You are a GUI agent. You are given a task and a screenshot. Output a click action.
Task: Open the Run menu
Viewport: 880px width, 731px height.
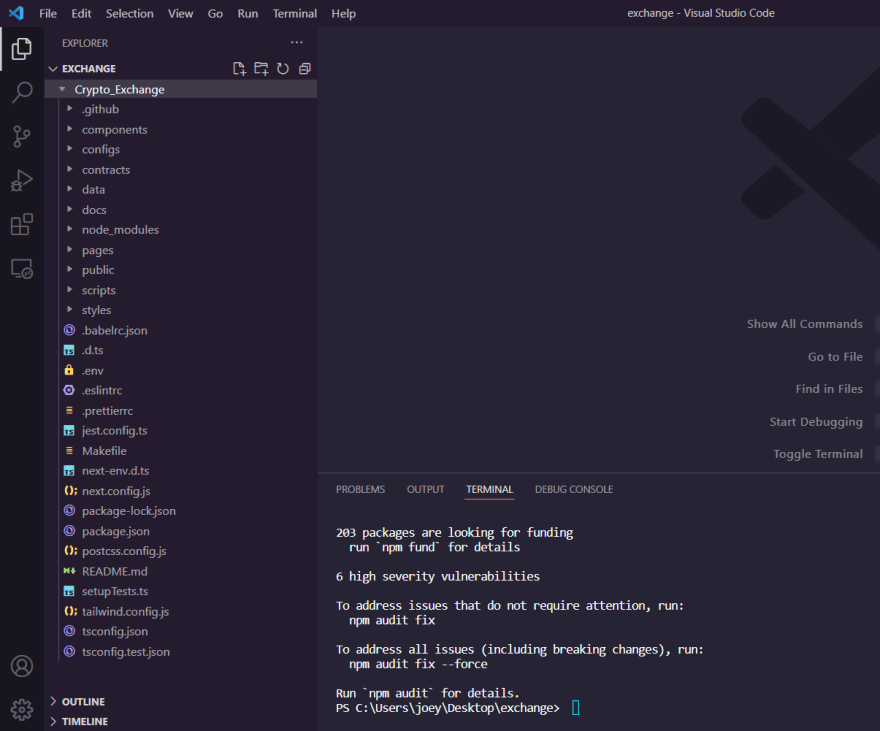248,13
